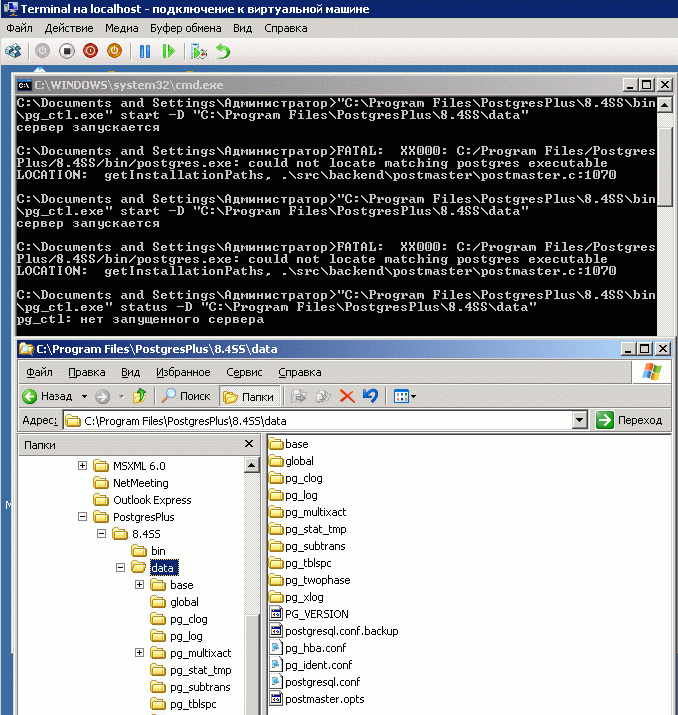Click cmd.exe scrollbar up arrow

coord(665,104)
